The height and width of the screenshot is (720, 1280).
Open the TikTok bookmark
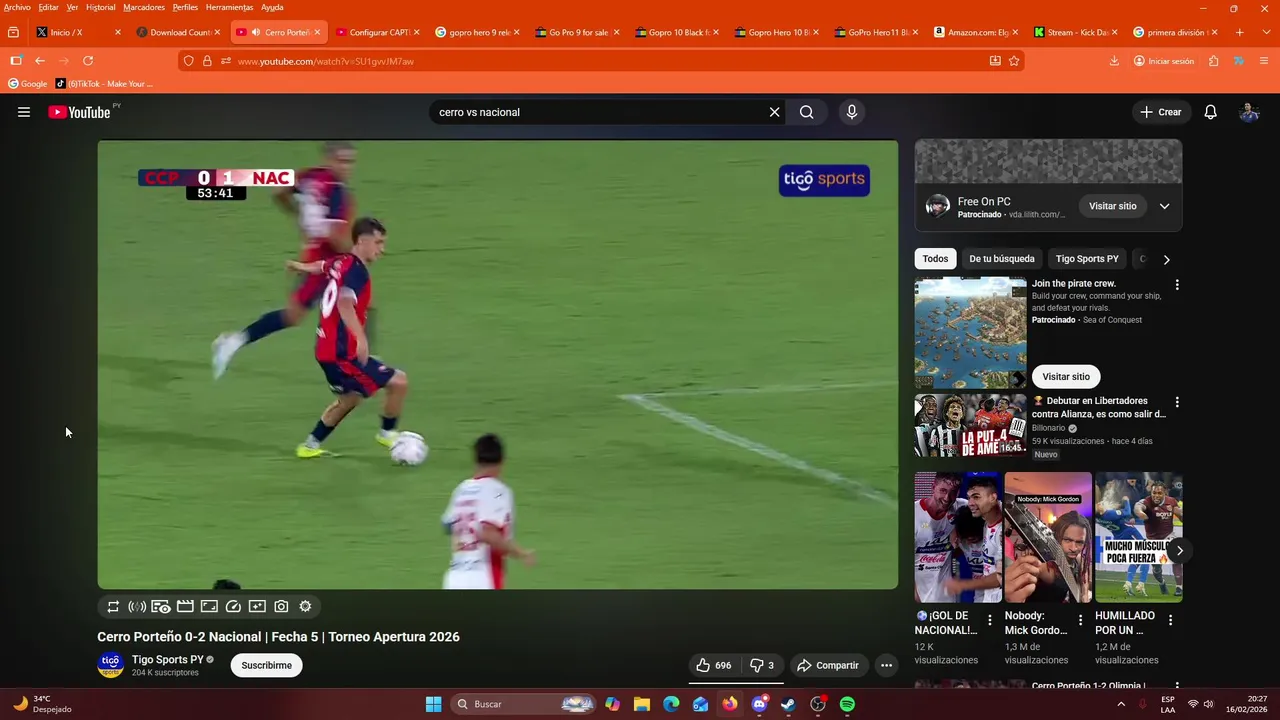click(104, 84)
